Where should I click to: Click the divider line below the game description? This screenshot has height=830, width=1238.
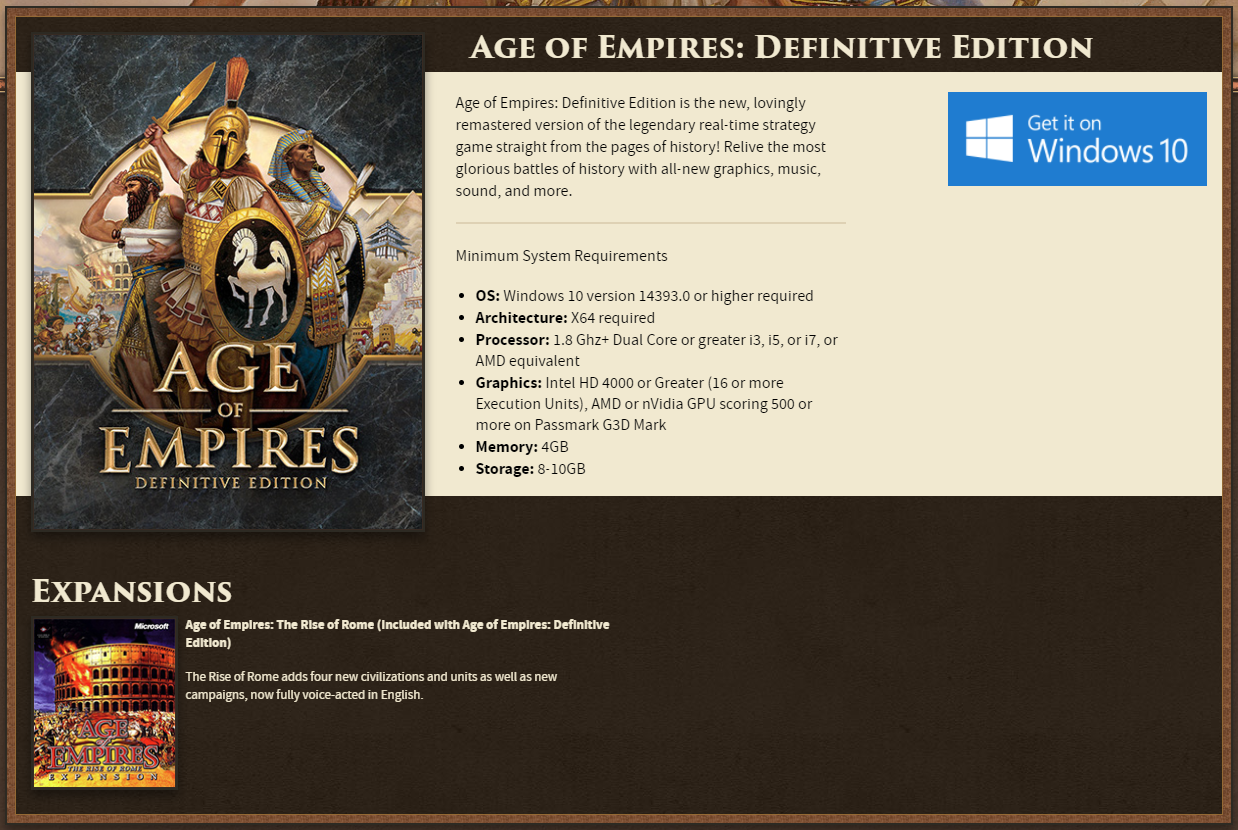click(650, 222)
